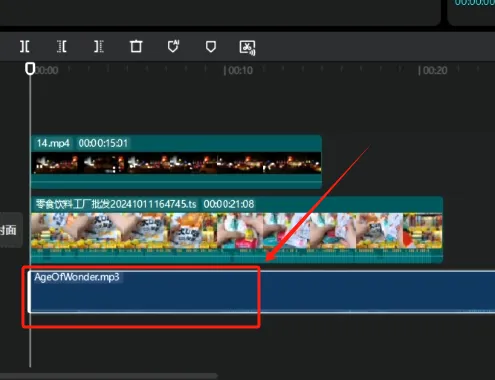Click the Delete right of playhead icon
Screen dimensions: 495x380
click(x=99, y=46)
